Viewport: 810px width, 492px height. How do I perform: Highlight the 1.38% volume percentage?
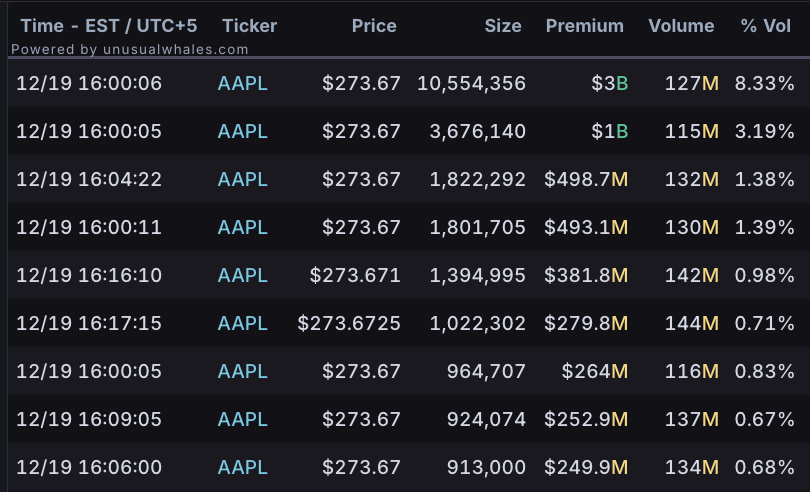(765, 179)
